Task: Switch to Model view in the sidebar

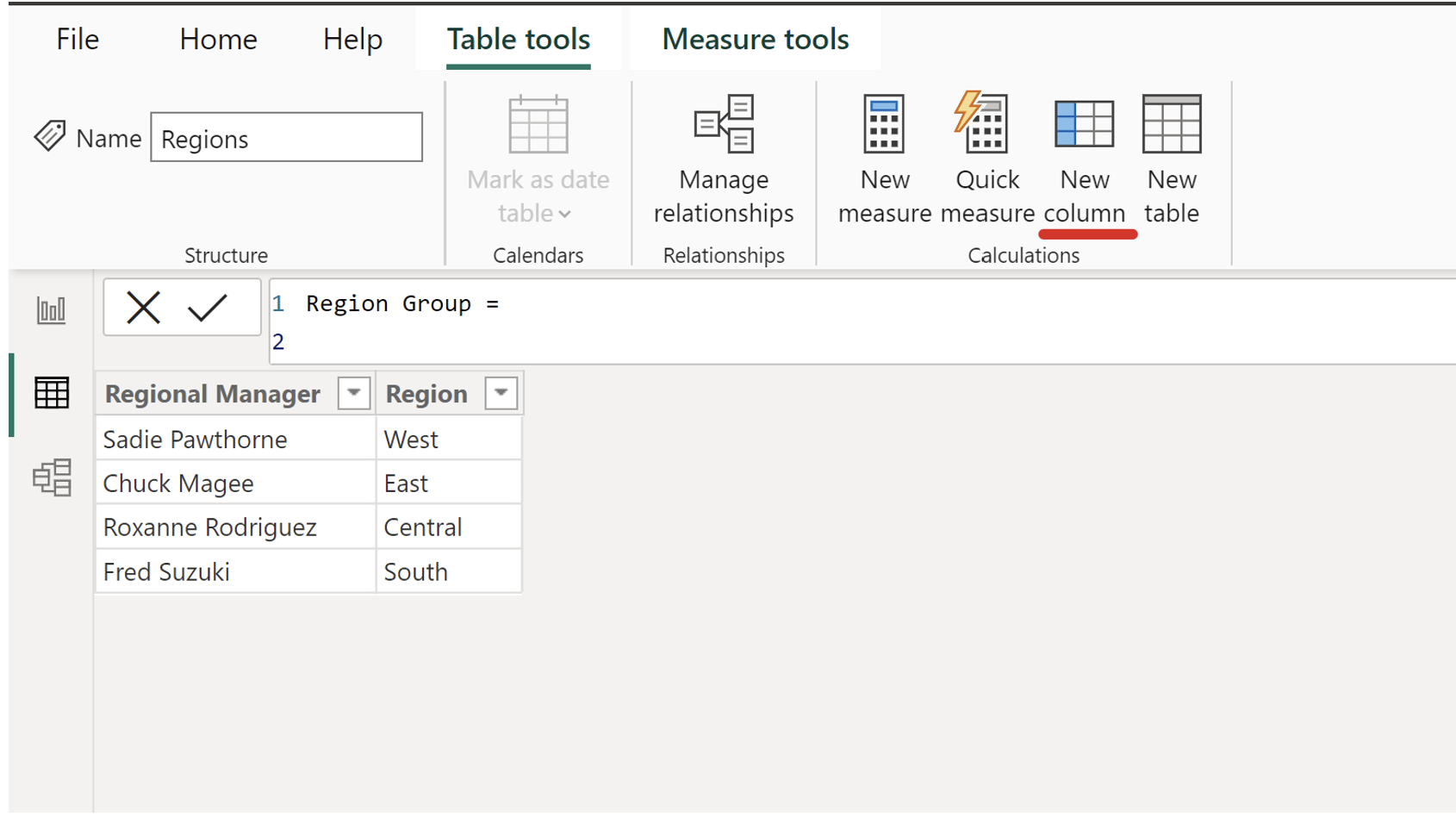Action: pos(51,479)
